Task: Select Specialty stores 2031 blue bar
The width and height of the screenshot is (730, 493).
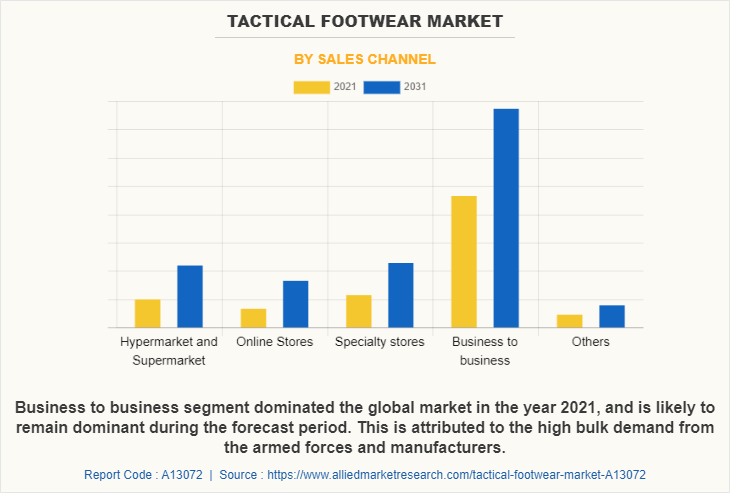Action: 401,295
